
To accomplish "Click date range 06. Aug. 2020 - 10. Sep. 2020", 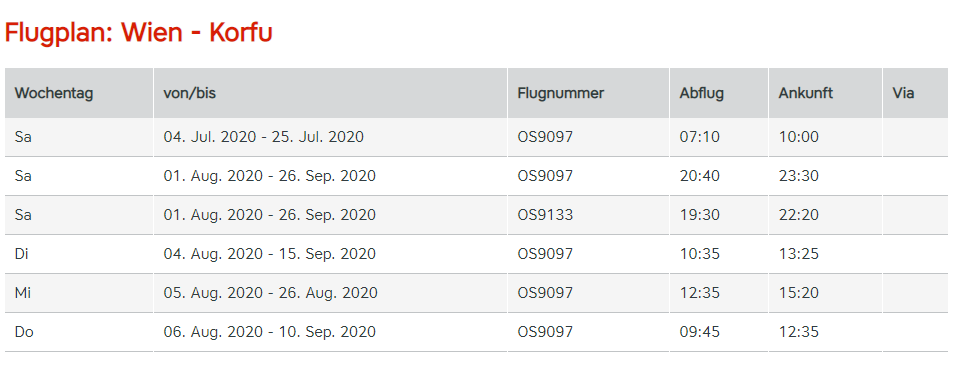I will point(269,332).
